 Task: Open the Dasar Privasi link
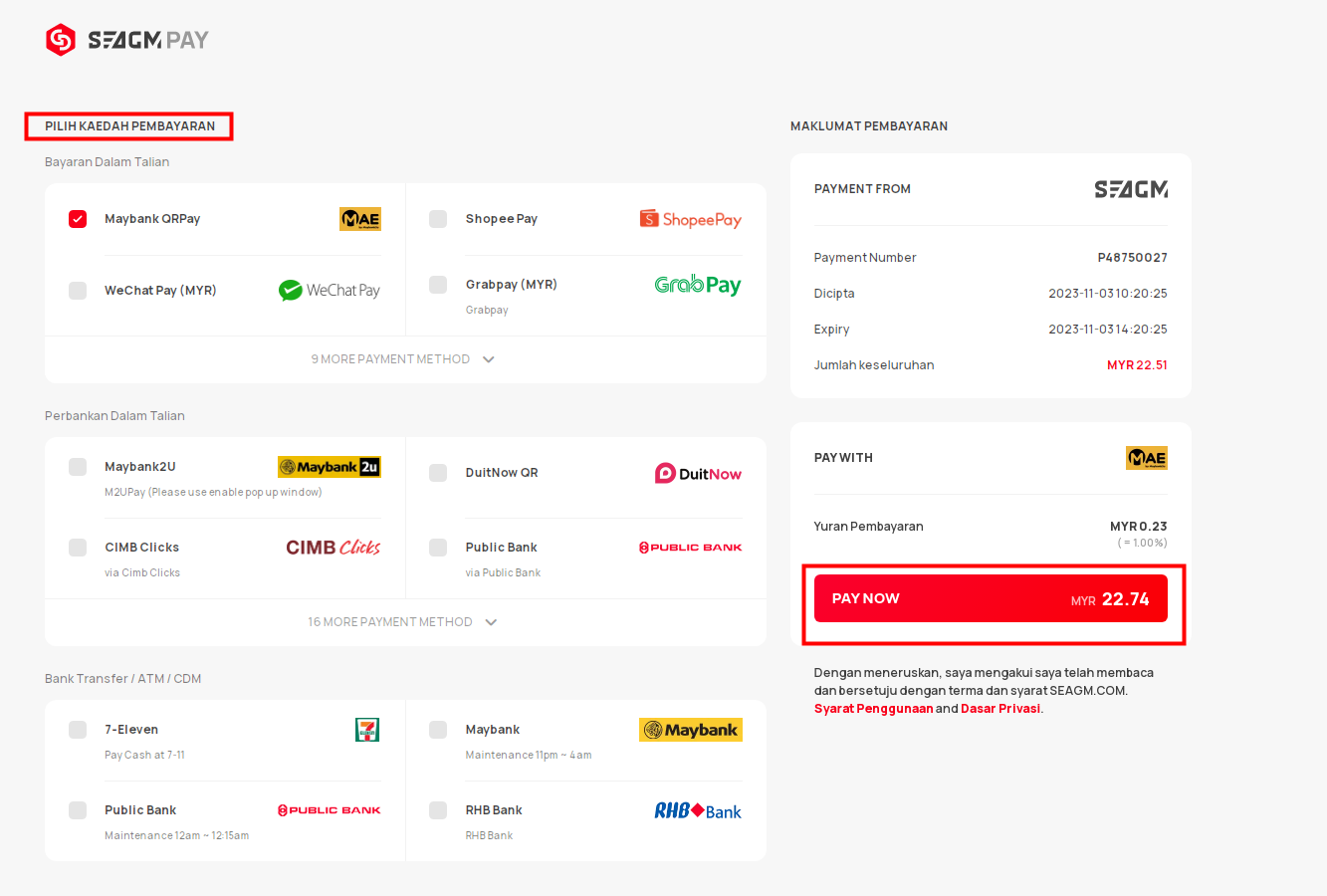(1000, 709)
